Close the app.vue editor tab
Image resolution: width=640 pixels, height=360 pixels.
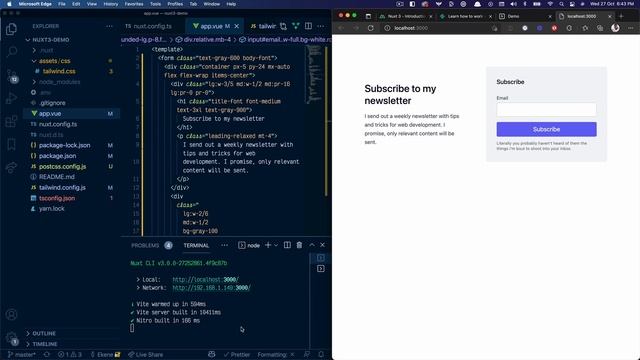(x=236, y=26)
